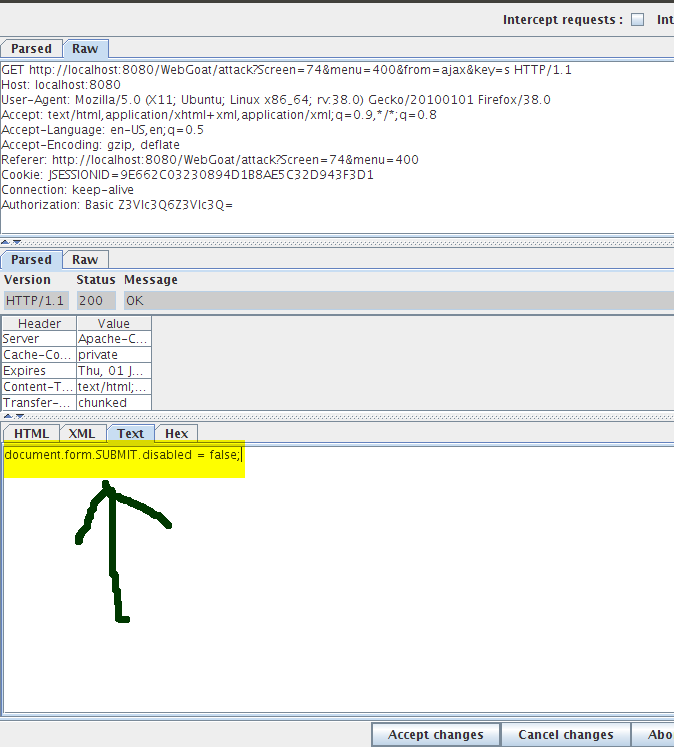Select the request Raw tab at top
Image resolution: width=674 pixels, height=747 pixels.
pos(85,48)
